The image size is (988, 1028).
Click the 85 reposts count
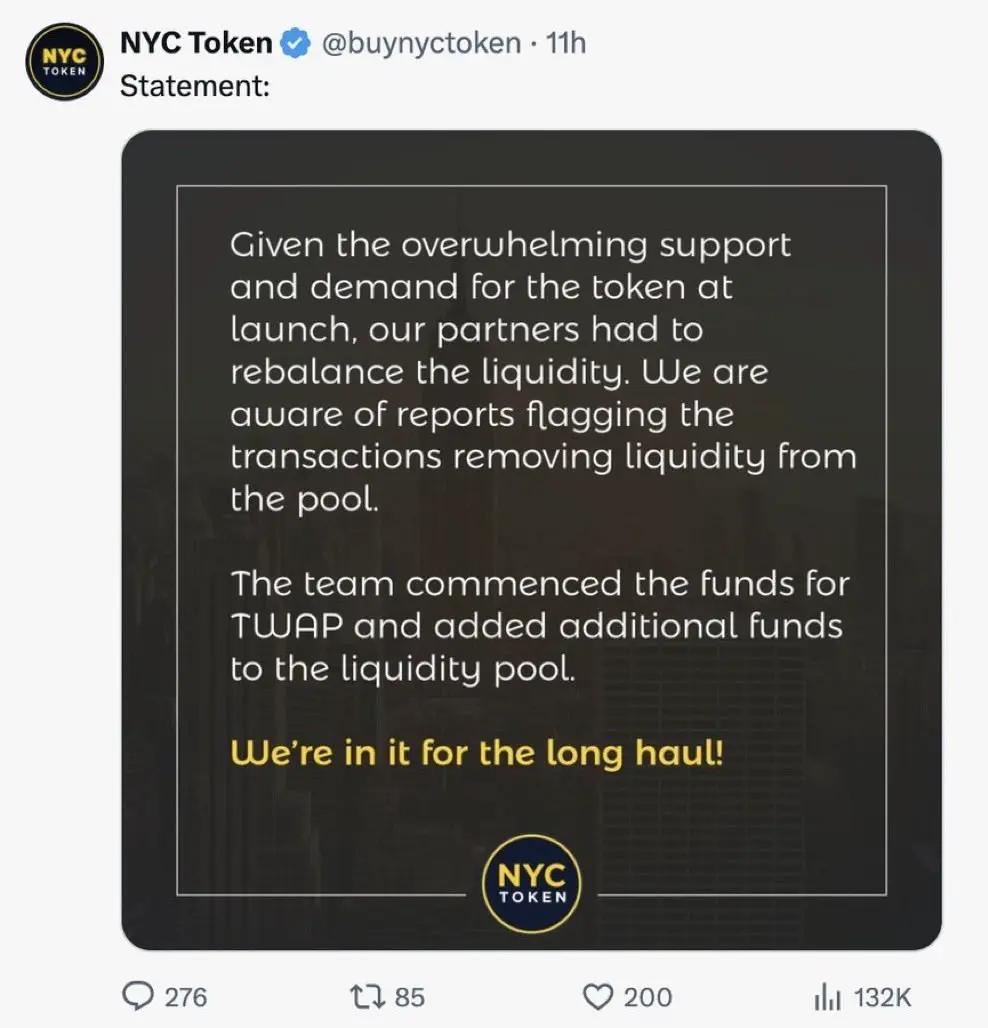click(410, 997)
